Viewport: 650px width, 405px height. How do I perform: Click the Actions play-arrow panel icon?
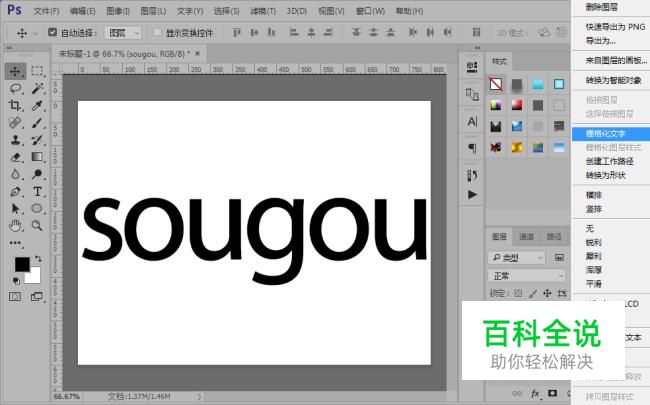[x=472, y=194]
